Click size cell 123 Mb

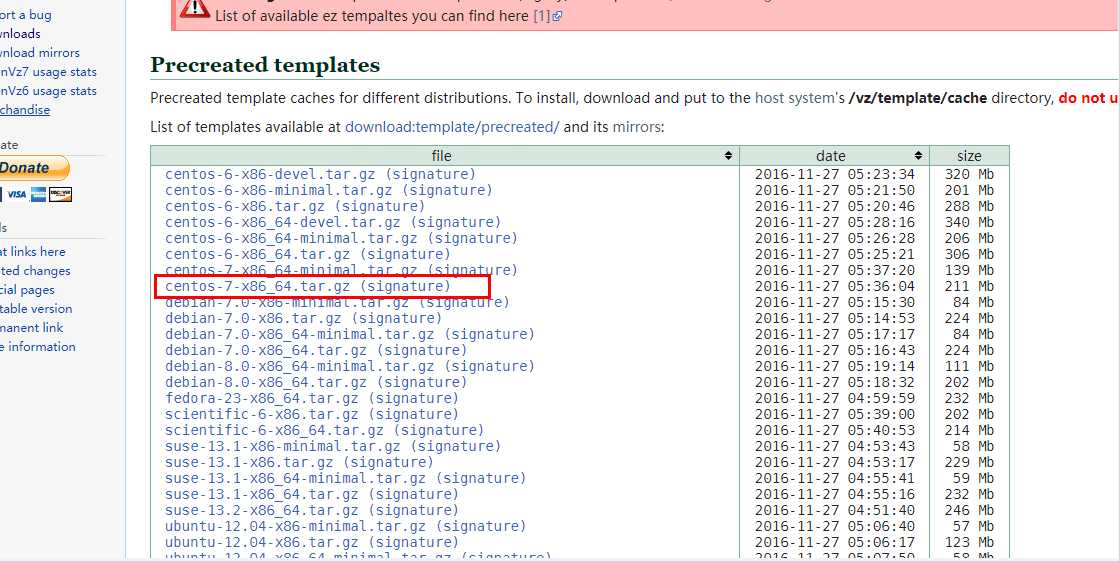[968, 542]
